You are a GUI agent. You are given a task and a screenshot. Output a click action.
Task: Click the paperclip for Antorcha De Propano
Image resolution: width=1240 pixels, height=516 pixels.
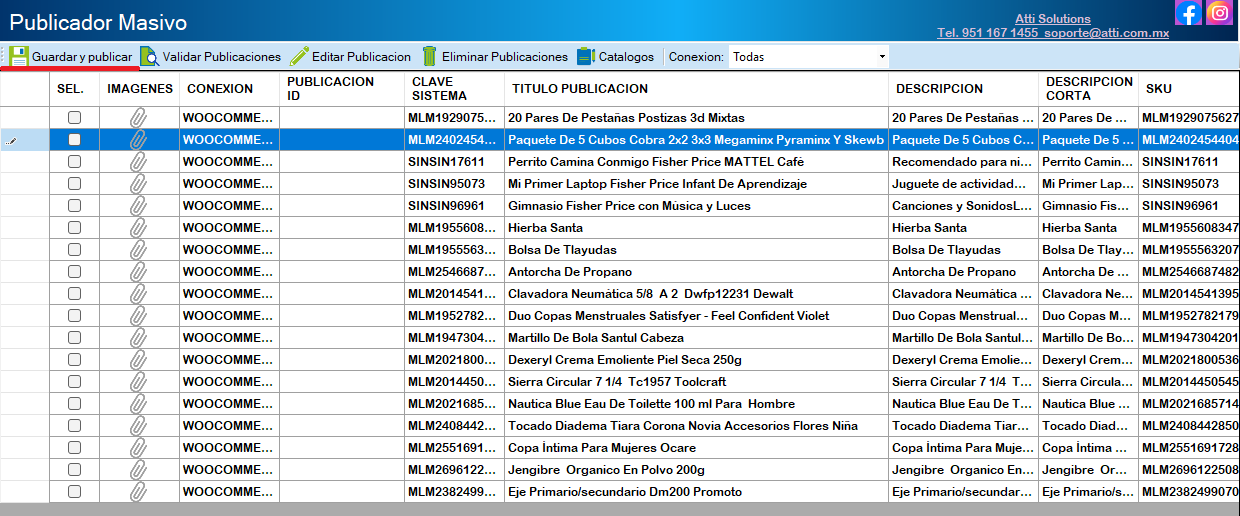pos(139,272)
